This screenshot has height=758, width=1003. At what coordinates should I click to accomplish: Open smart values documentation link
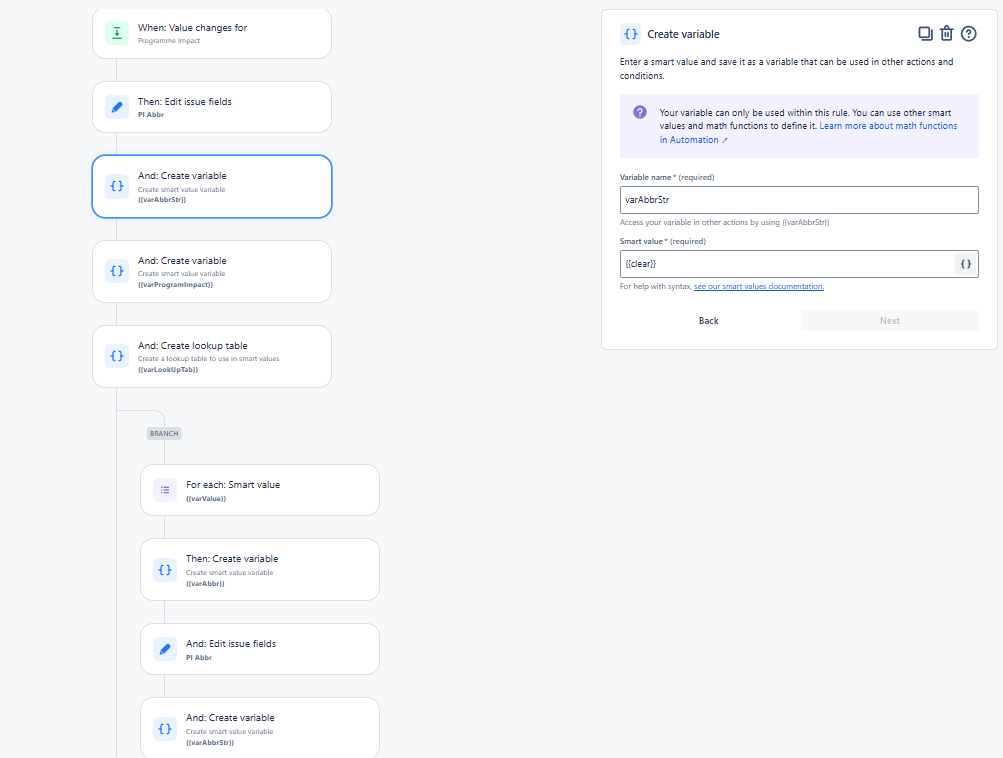tap(759, 287)
